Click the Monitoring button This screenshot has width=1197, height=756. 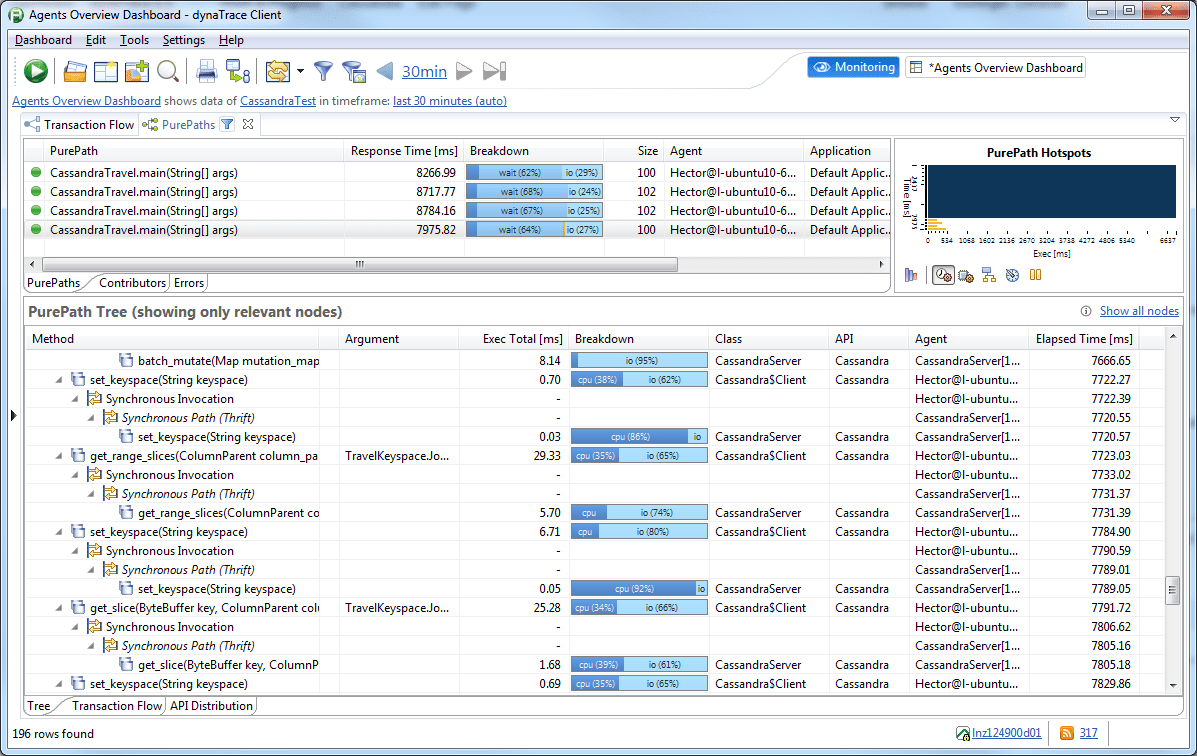pyautogui.click(x=853, y=67)
